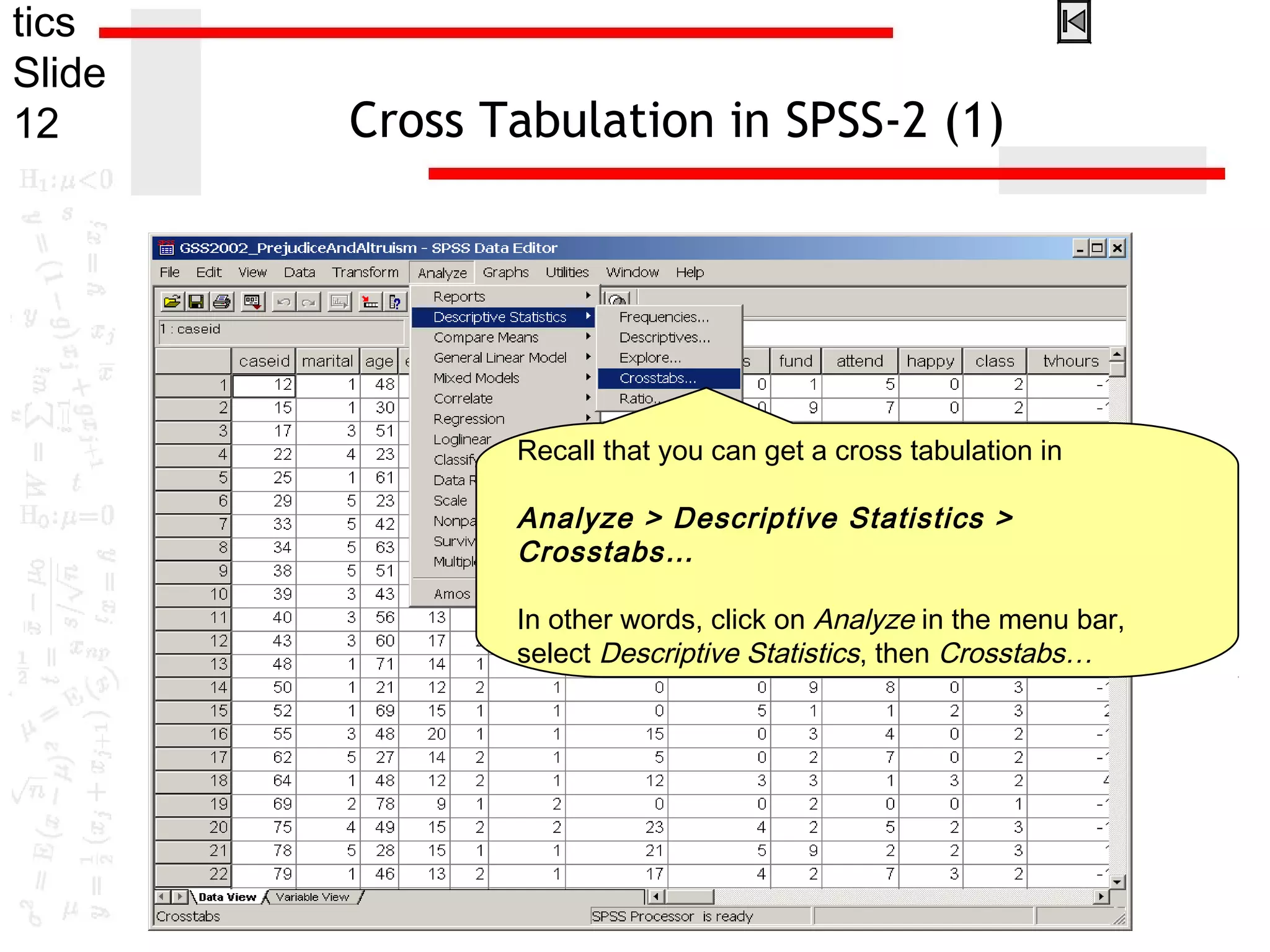Open the Window menu
The width and height of the screenshot is (1270, 952).
point(632,272)
